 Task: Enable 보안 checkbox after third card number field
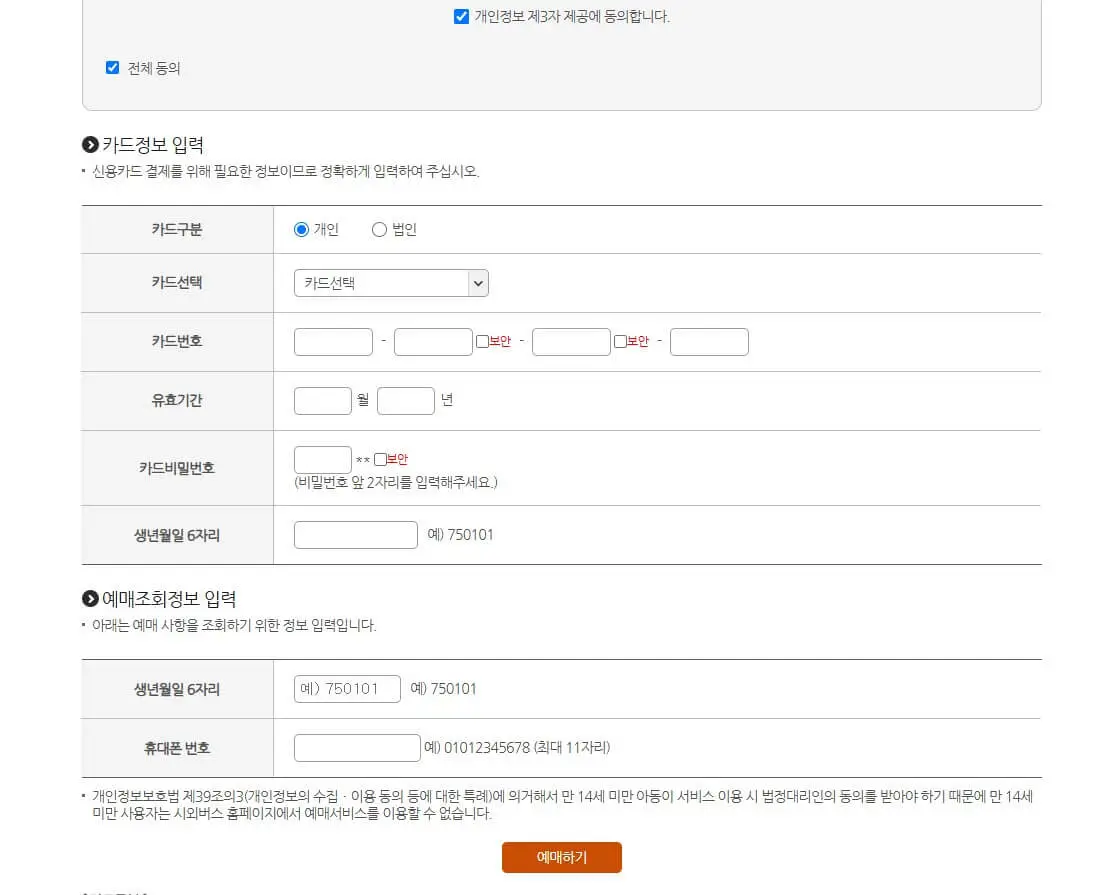click(x=620, y=342)
